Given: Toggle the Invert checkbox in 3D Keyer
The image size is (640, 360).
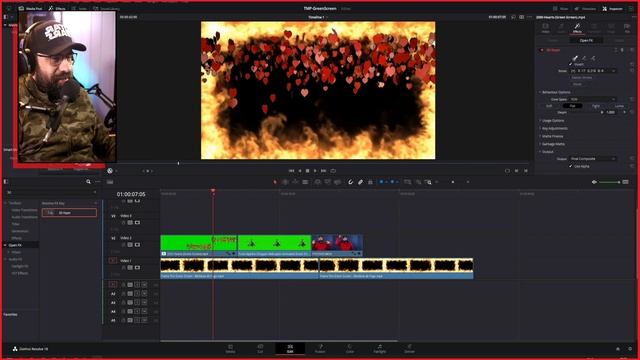Looking at the screenshot, I should click(x=571, y=64).
